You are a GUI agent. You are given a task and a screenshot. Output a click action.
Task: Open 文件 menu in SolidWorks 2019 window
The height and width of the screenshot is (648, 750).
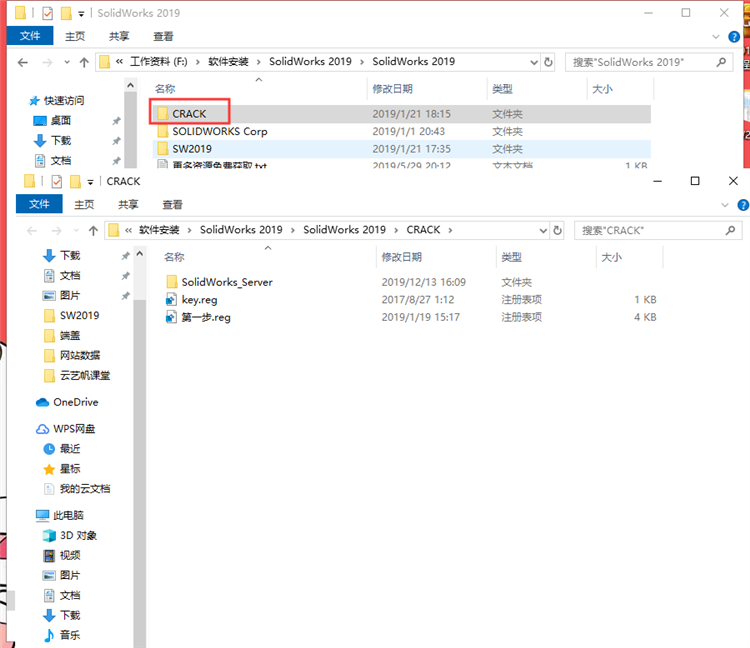coord(30,36)
